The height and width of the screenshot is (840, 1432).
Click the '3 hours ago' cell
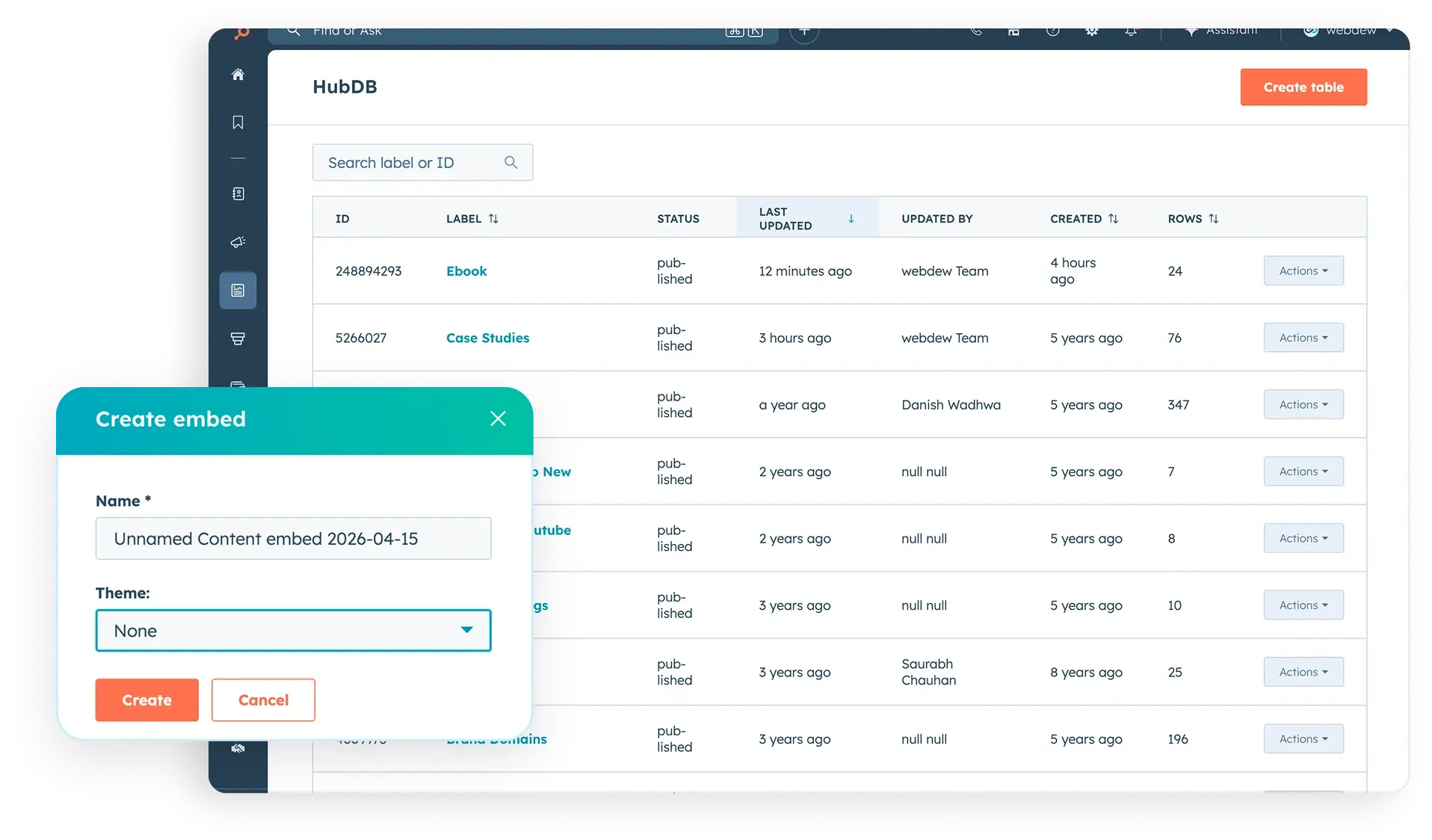click(794, 338)
